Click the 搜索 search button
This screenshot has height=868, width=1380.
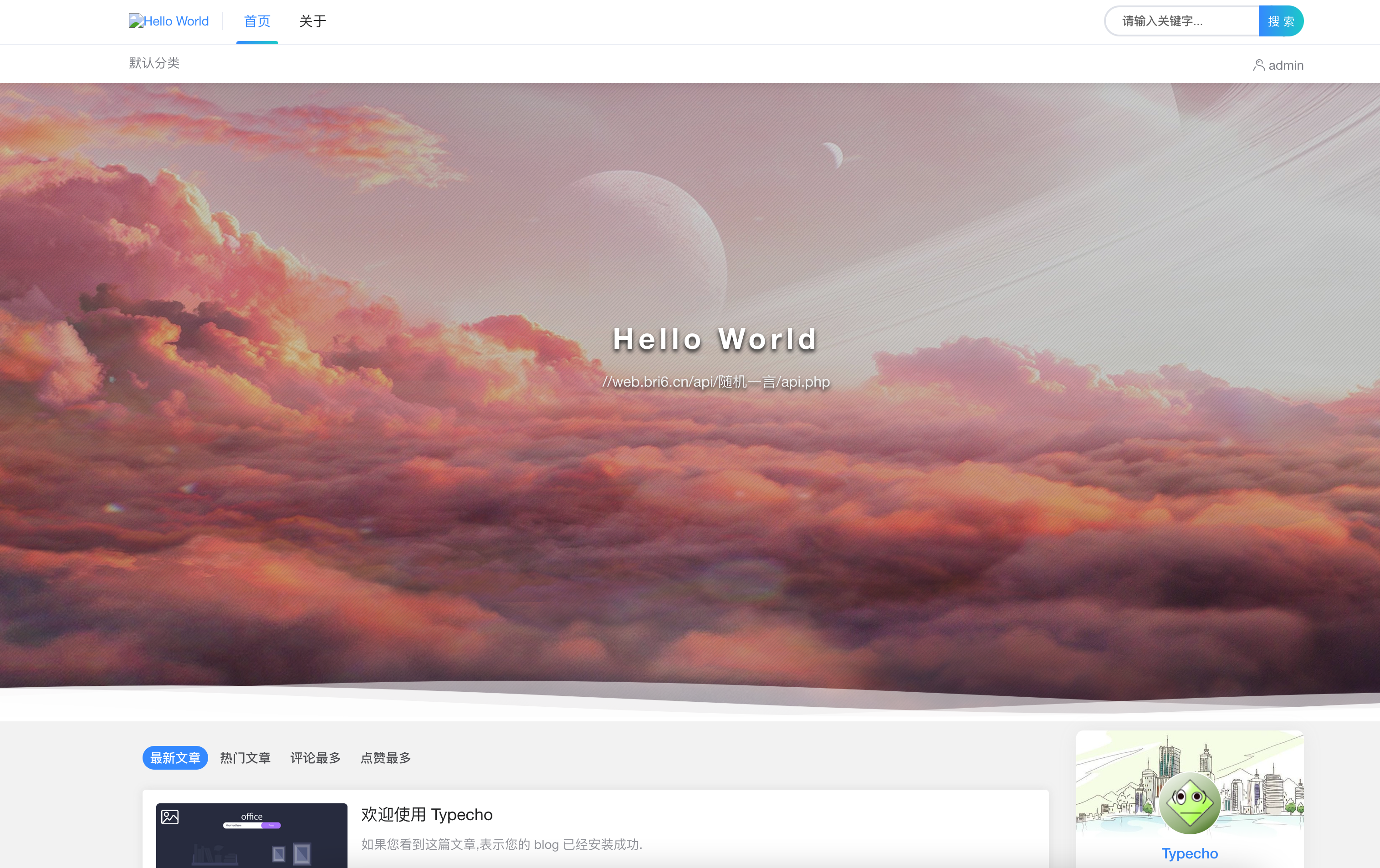coord(1281,21)
